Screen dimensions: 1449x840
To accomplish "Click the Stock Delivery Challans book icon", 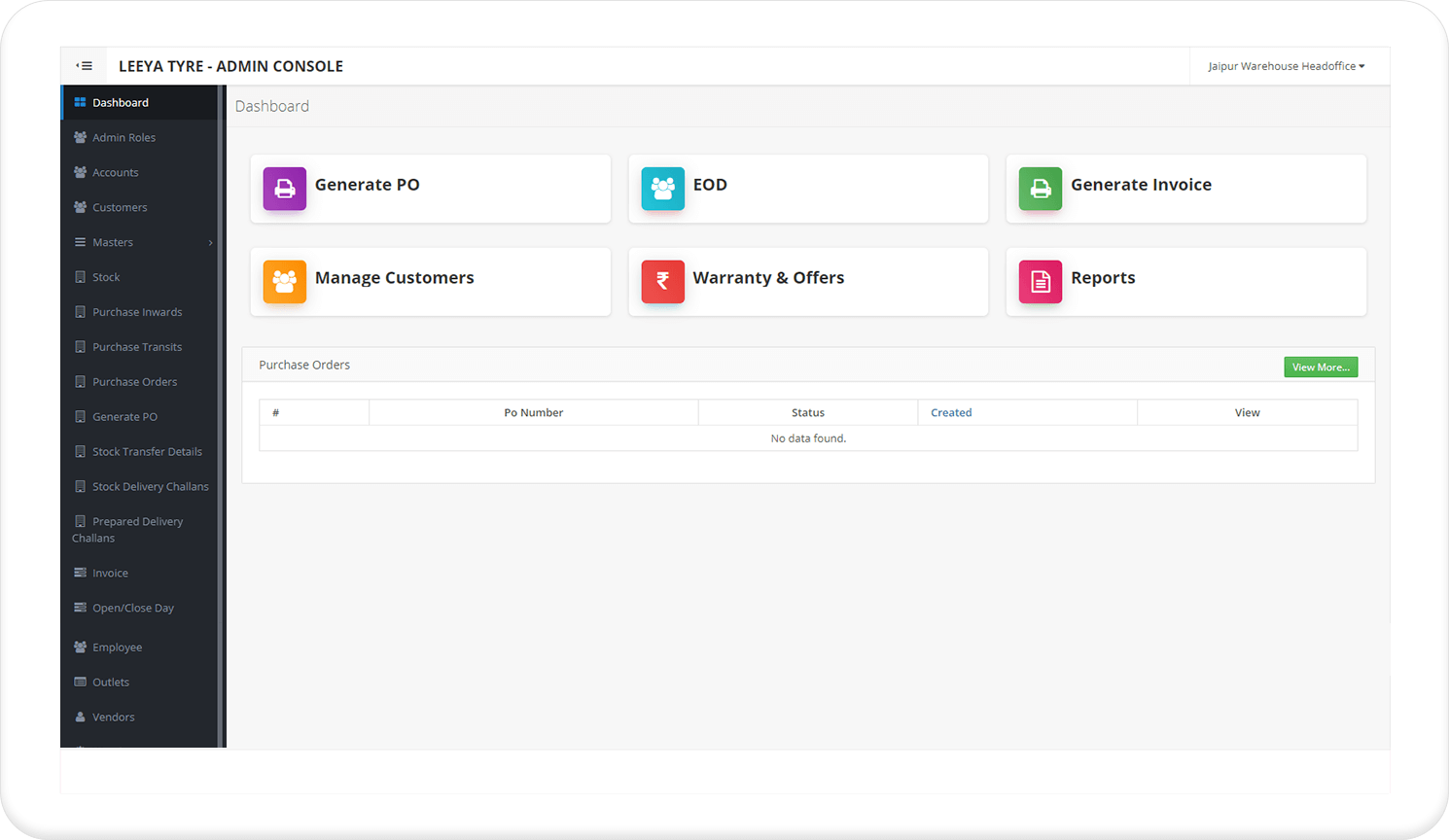I will click(x=80, y=487).
